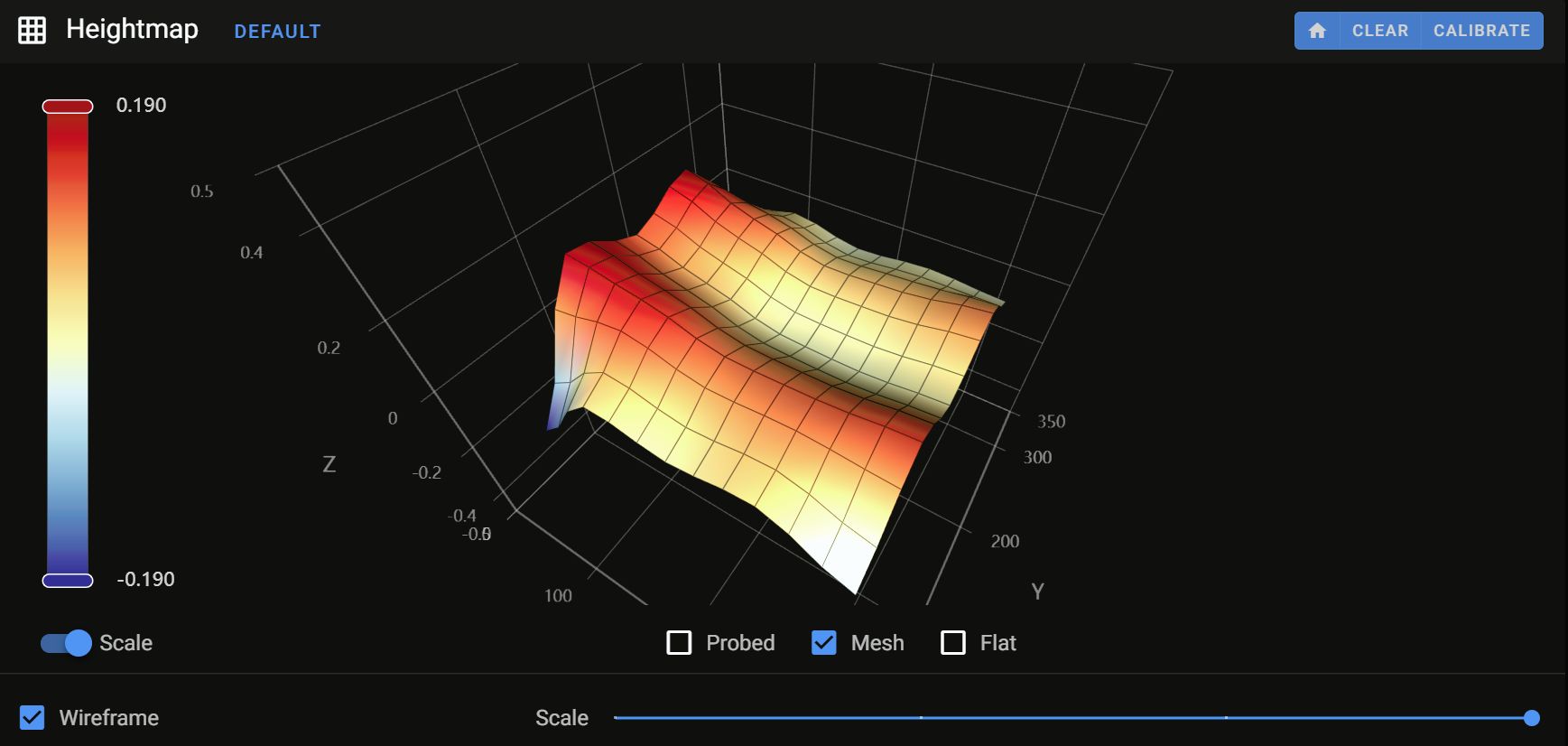Disable the Wireframe checkbox
The height and width of the screenshot is (746, 1568).
click(32, 718)
